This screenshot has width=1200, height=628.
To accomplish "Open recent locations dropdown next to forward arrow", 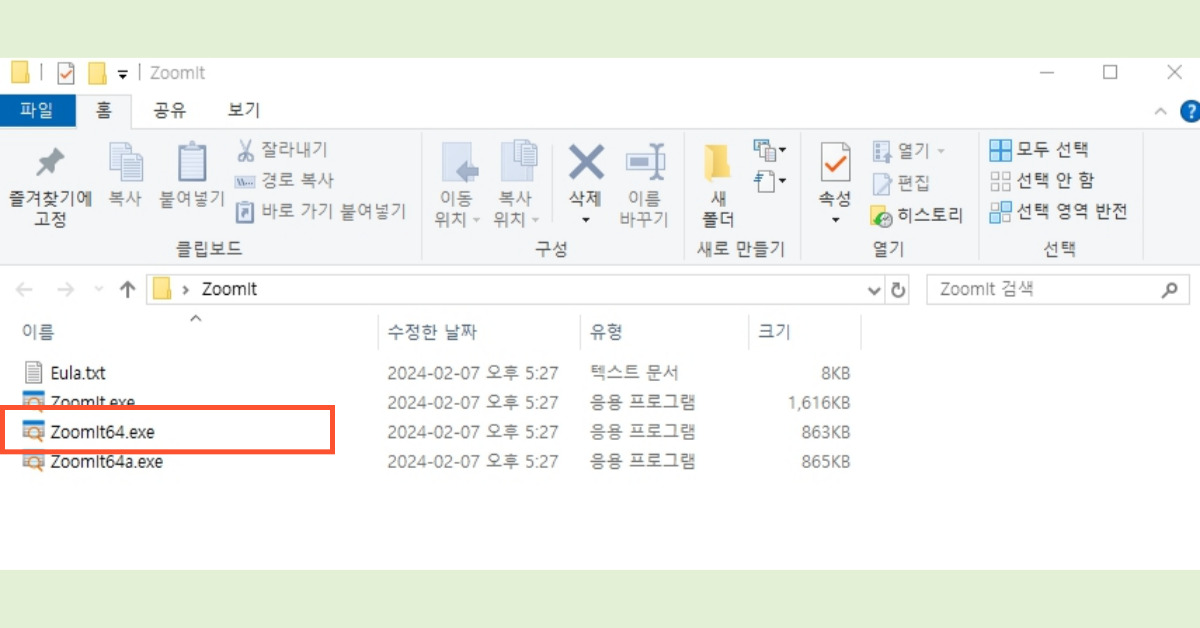I will pyautogui.click(x=98, y=290).
